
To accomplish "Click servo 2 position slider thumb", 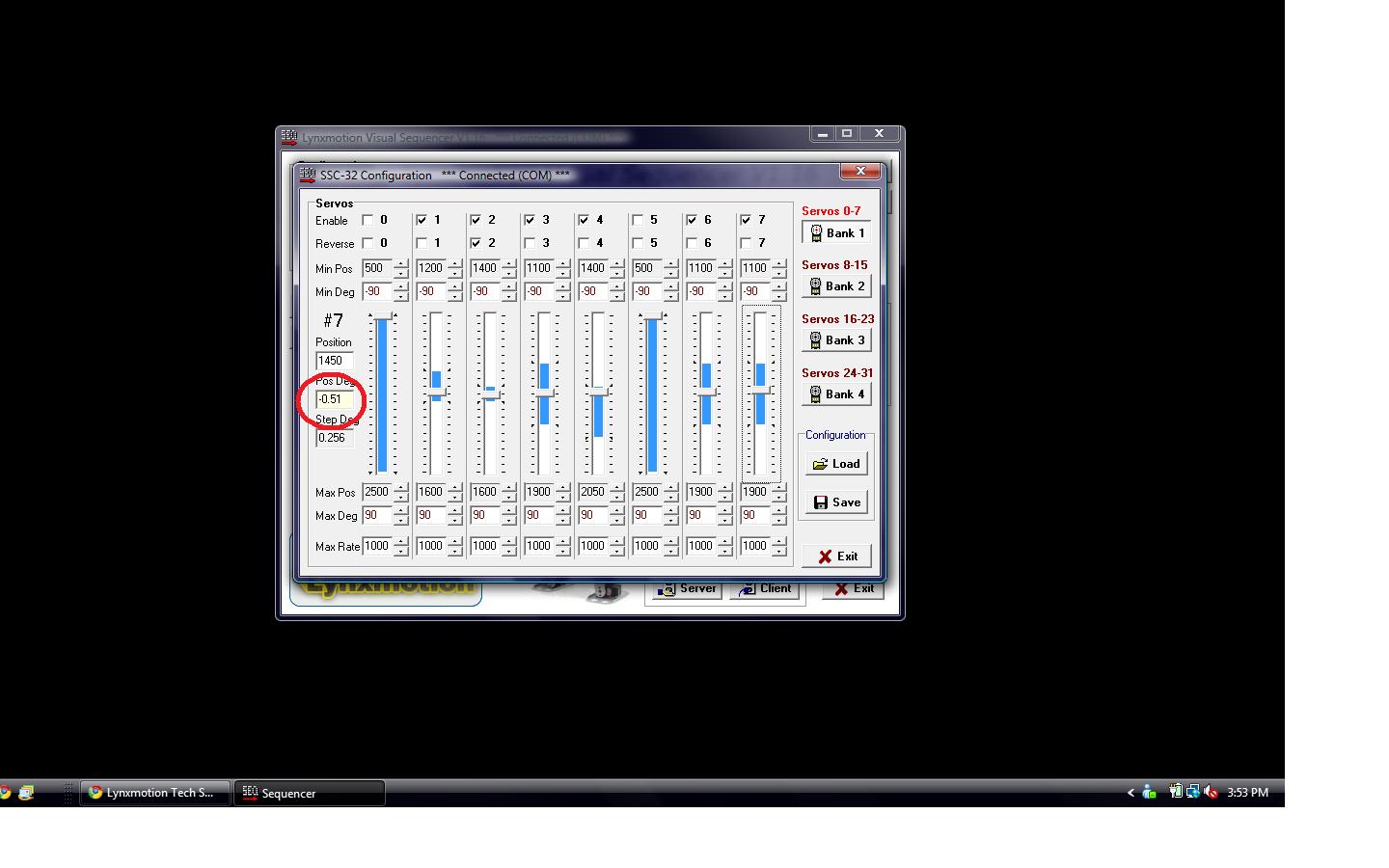I will (x=491, y=394).
